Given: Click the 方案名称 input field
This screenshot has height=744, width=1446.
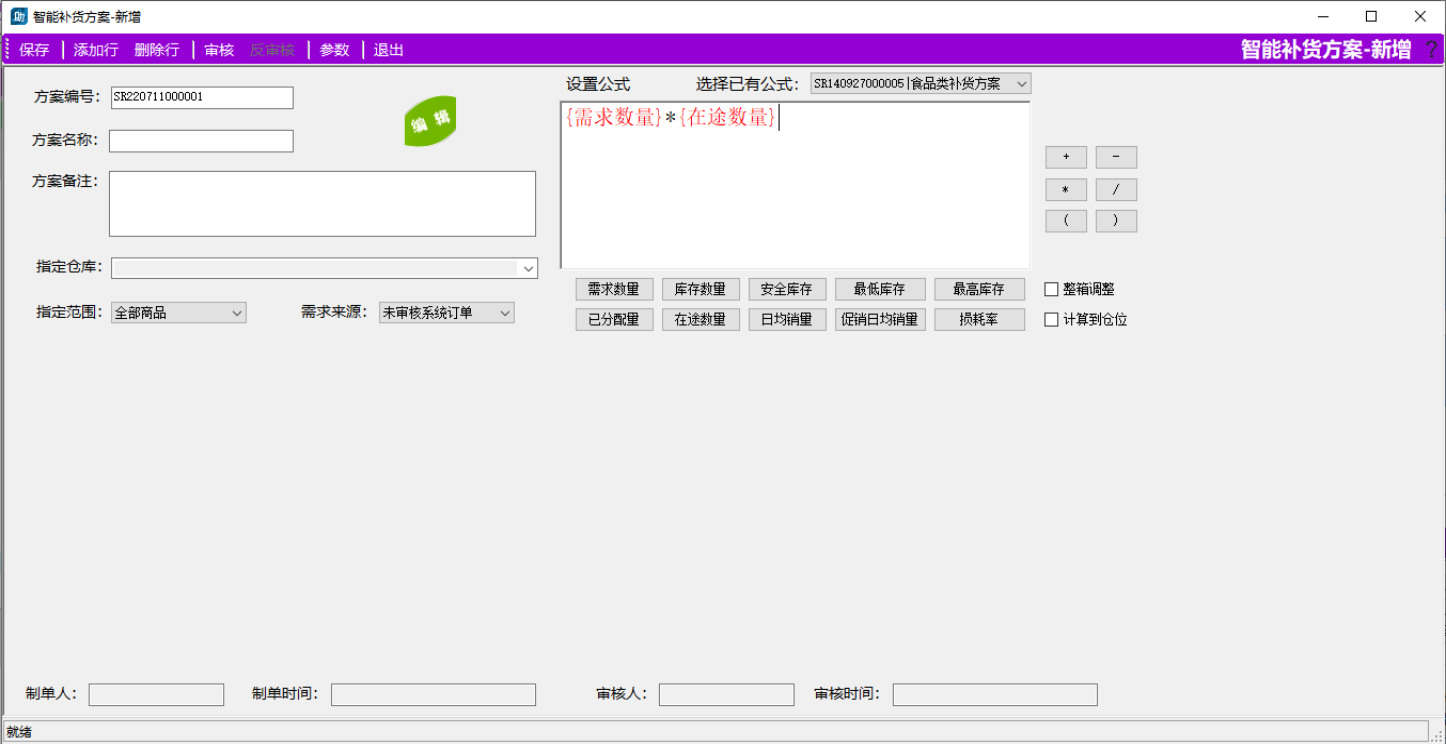Looking at the screenshot, I should (201, 141).
